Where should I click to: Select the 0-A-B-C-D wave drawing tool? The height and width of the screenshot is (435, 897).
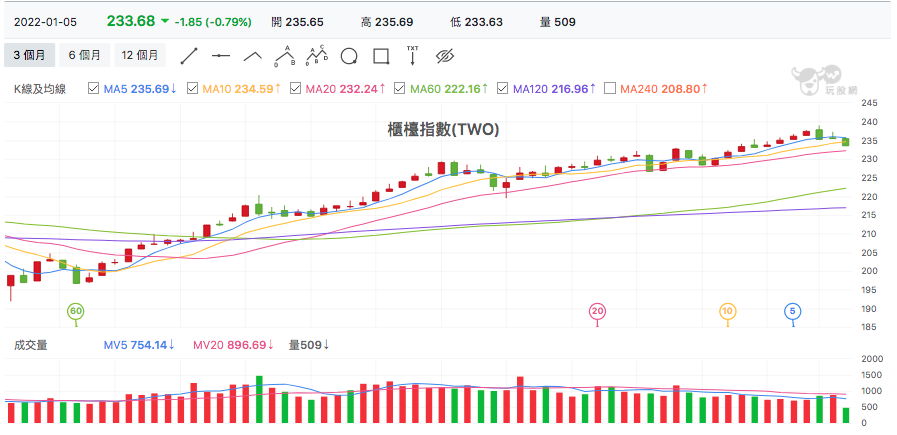316,56
